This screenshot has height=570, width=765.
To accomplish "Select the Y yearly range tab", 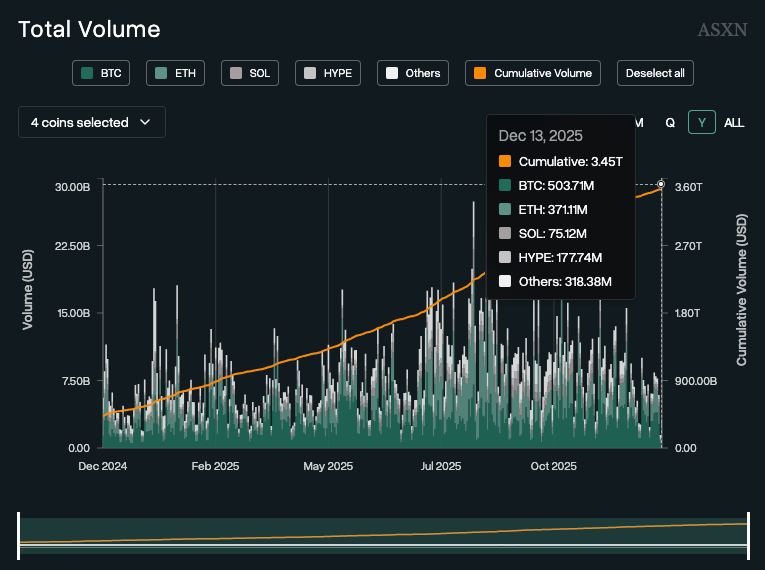I will 702,122.
